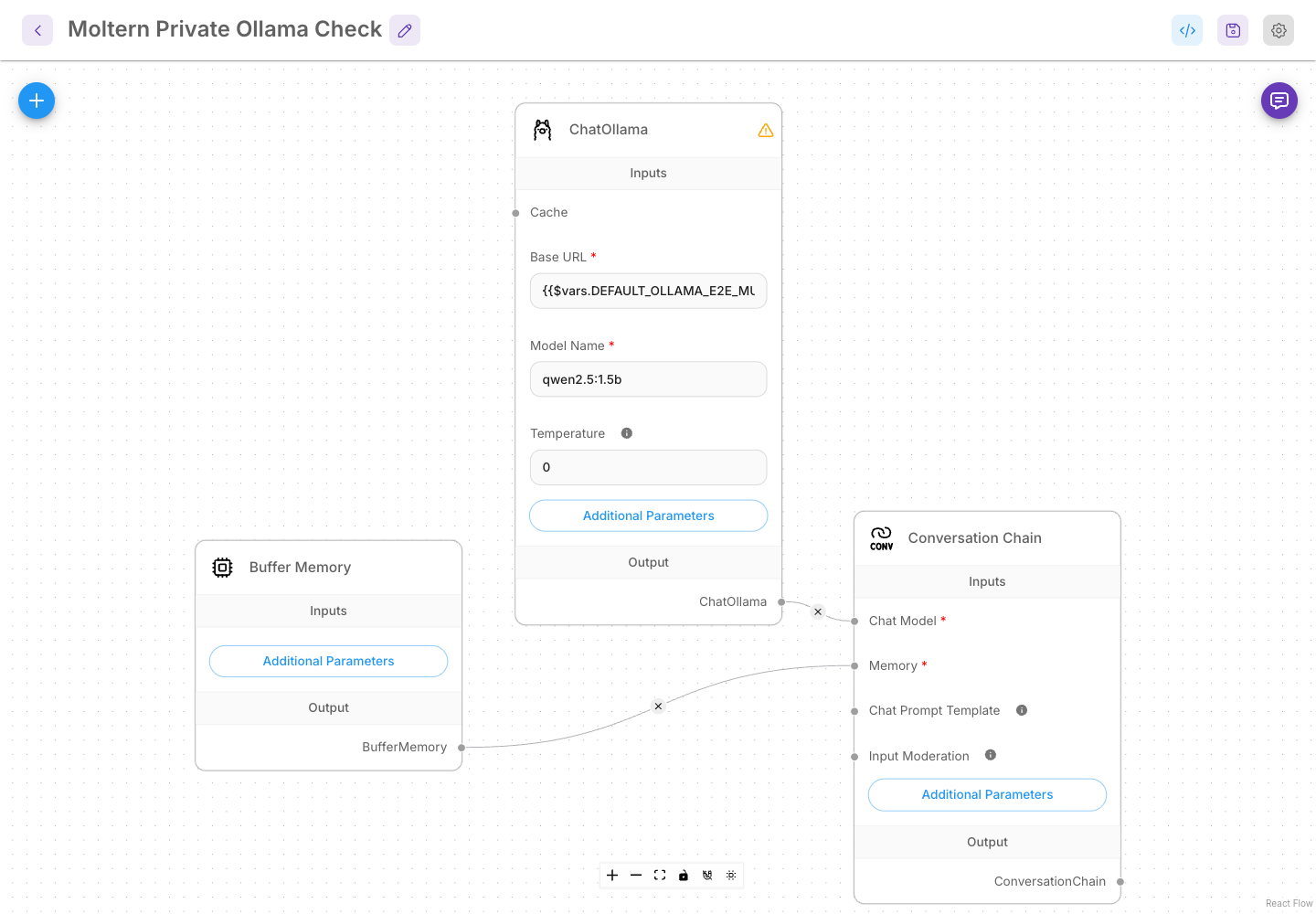Toggle the canvas dotted background
1316x914 pixels.
731,876
